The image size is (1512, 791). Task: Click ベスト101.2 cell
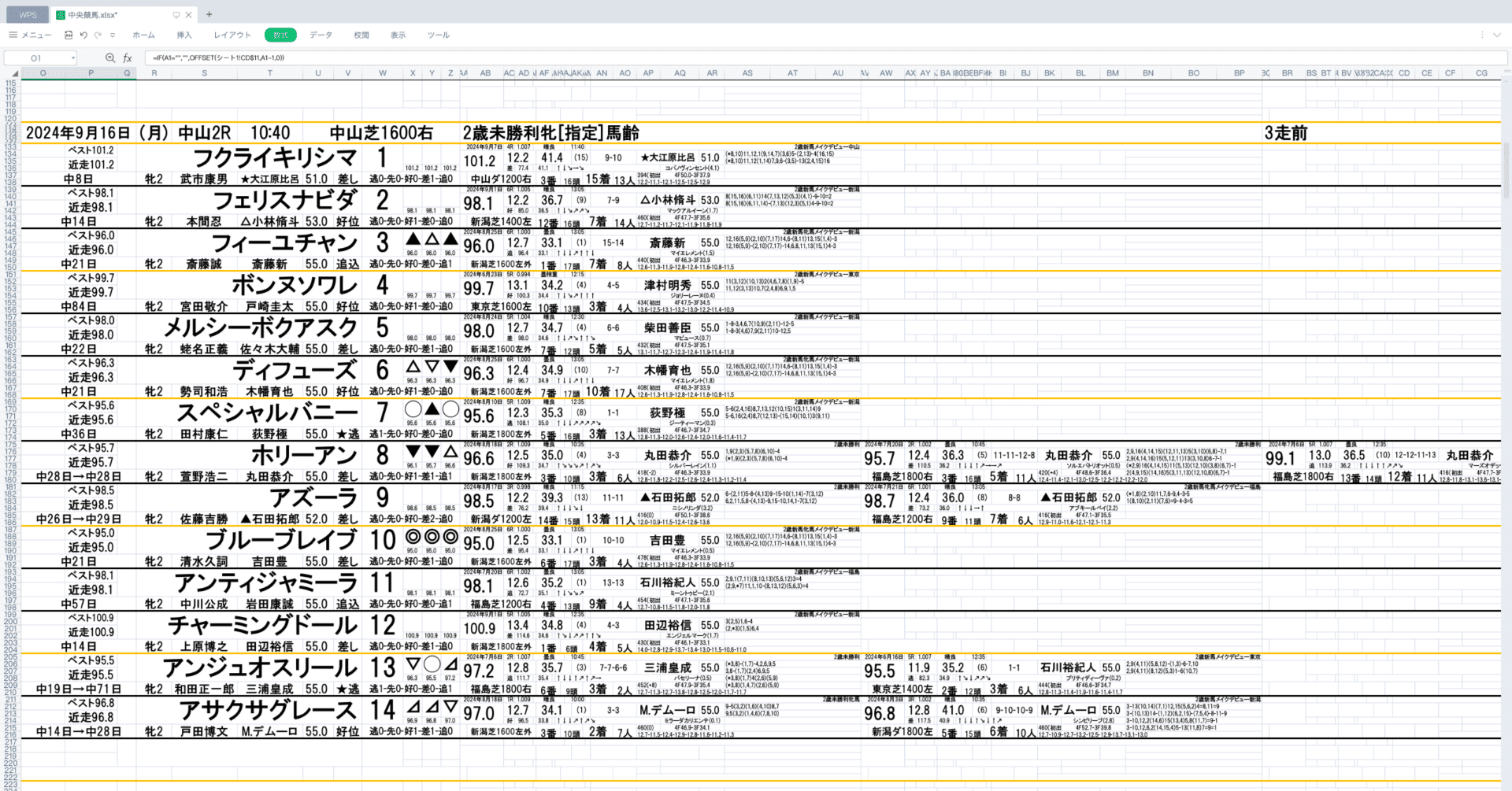click(91, 150)
